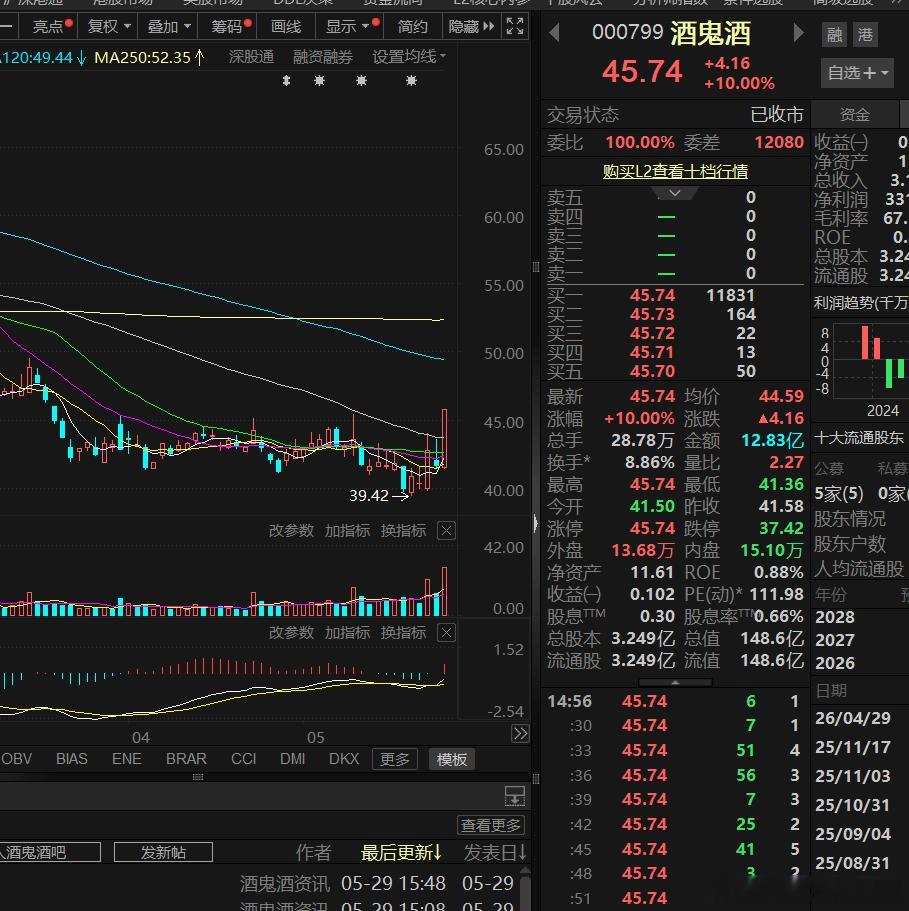Click 换指标 in MACD indicator panel
909x911 pixels.
pos(403,633)
